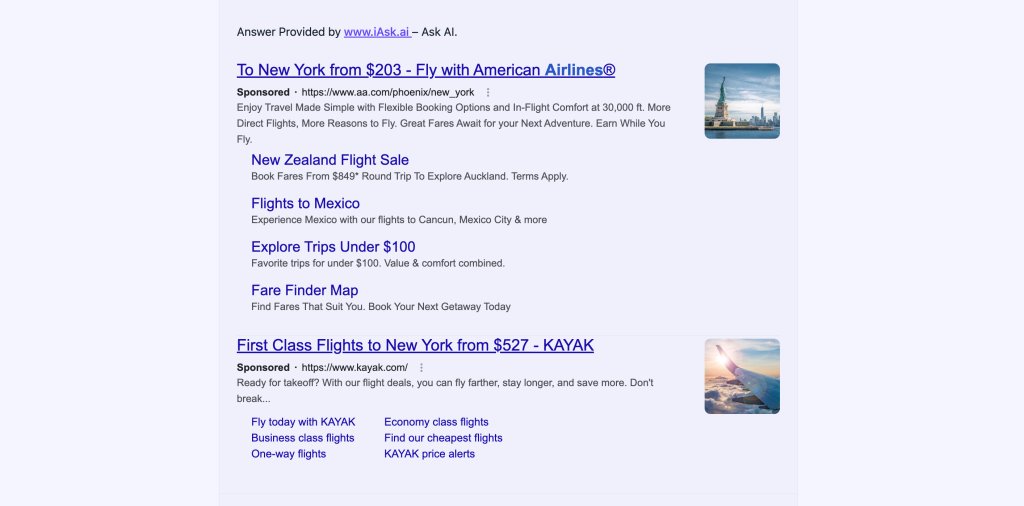Viewport: 1024px width, 506px height.
Task: Open Fly today with KAYAK link
Action: click(303, 422)
